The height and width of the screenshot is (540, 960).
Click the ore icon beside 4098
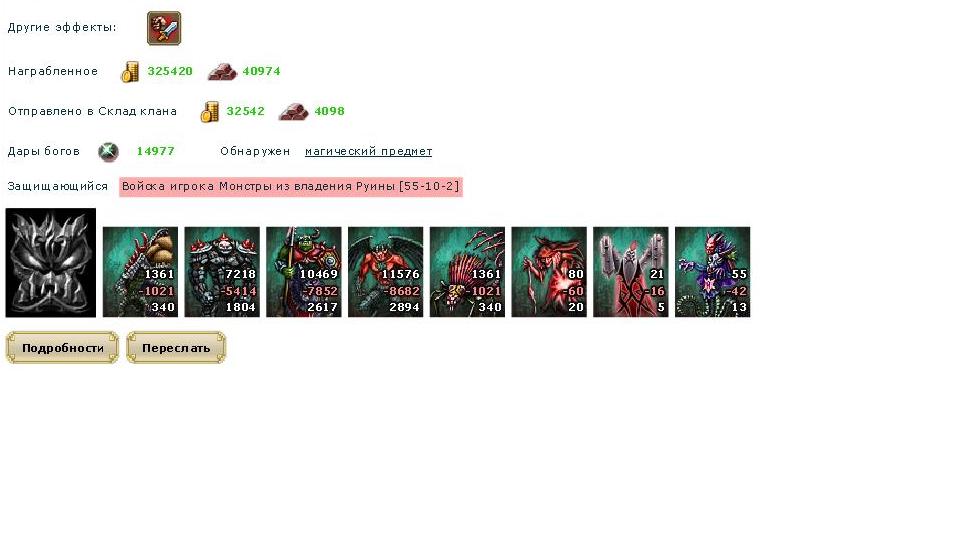[293, 112]
